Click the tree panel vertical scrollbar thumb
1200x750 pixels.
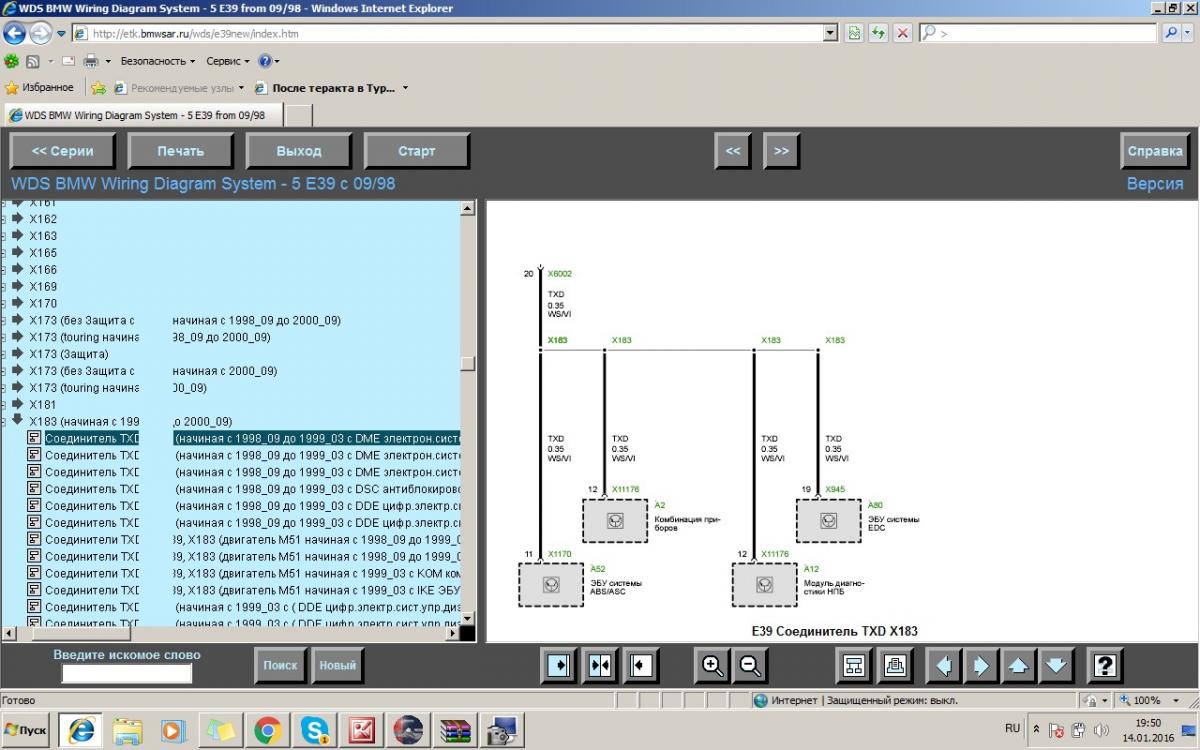467,363
